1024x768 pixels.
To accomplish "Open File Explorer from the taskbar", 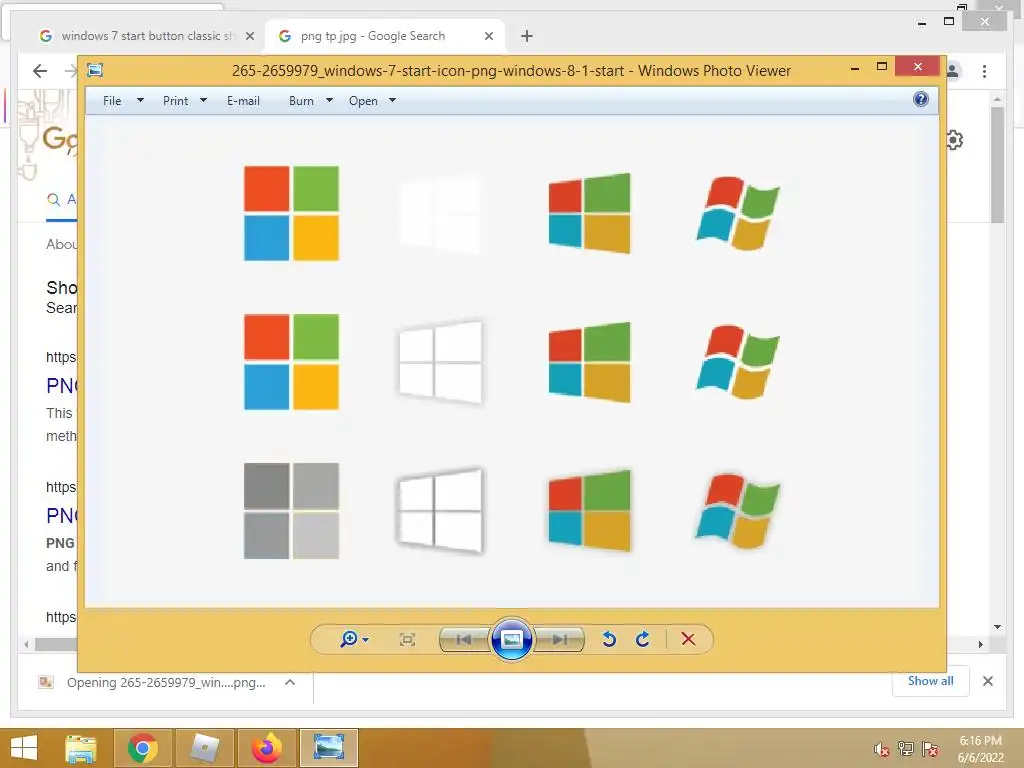I will 81,748.
